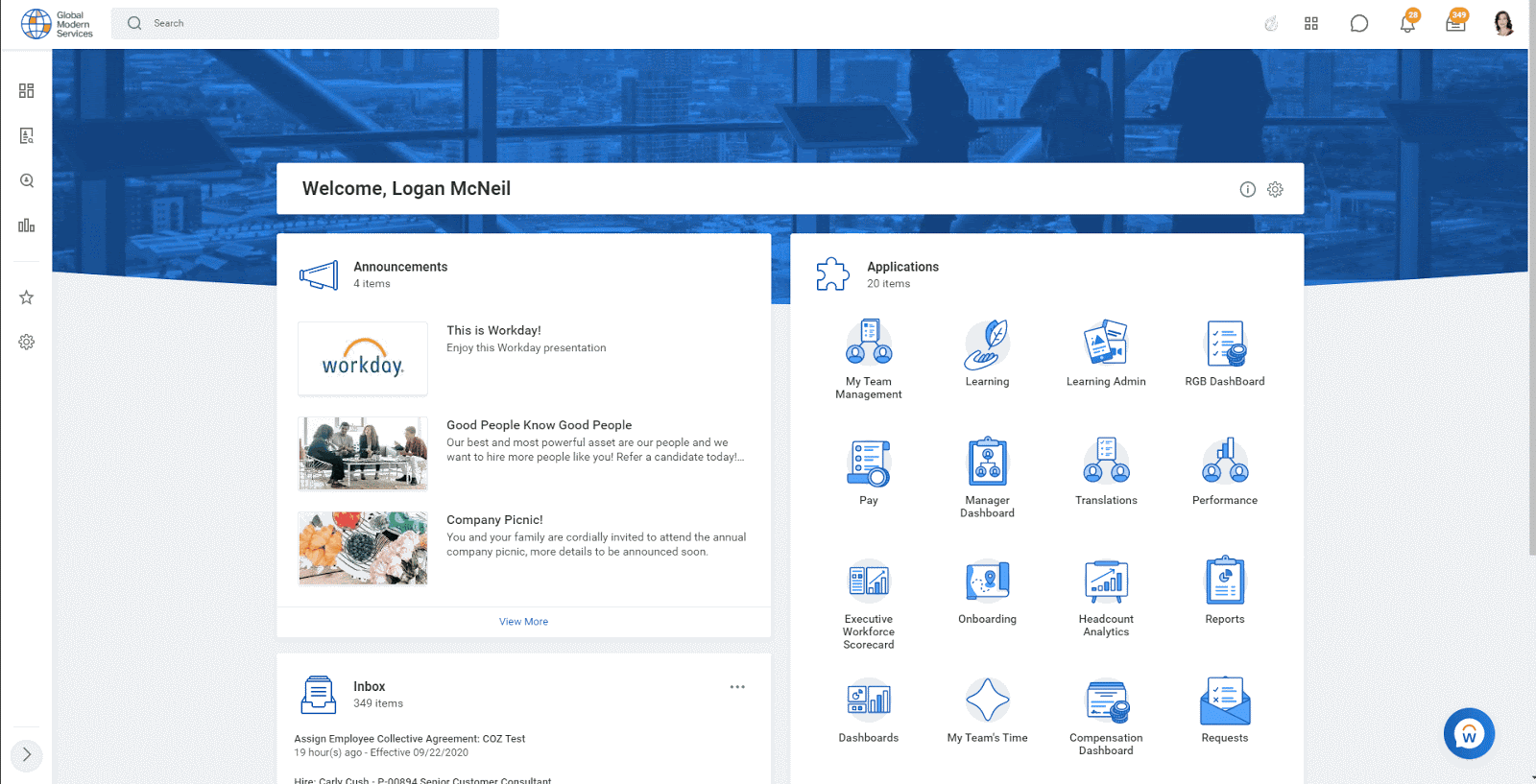1536x784 pixels.
Task: Open the magnifier analytics icon in sidebar
Action: pyautogui.click(x=27, y=180)
